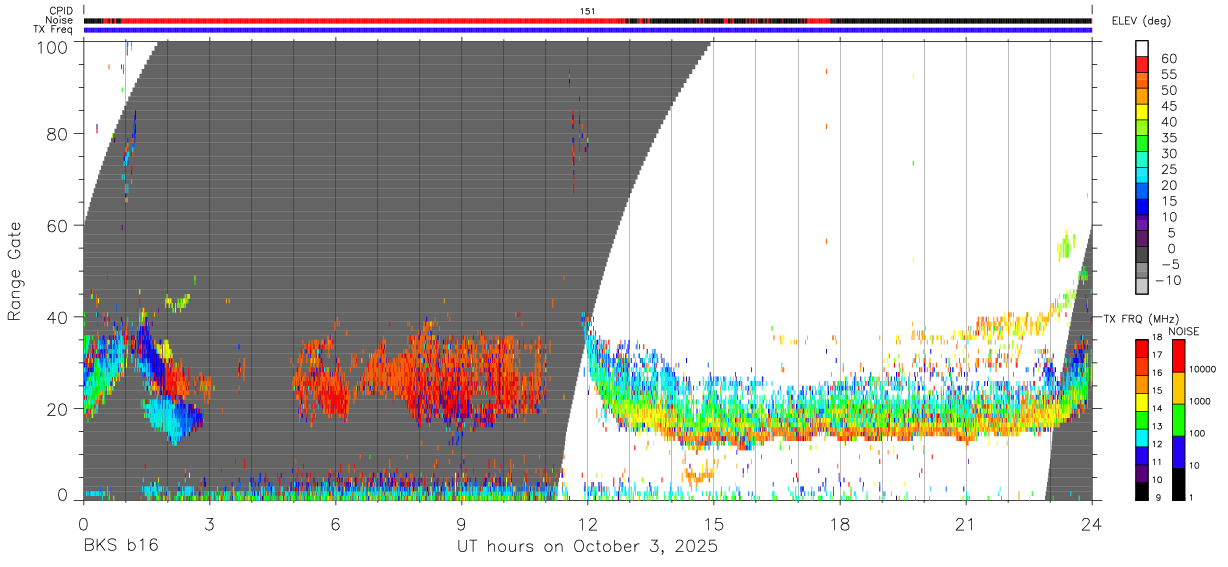Click the '60' tick on the Range Gate axis
Viewport: 1228px width, 567px height.
click(59, 225)
